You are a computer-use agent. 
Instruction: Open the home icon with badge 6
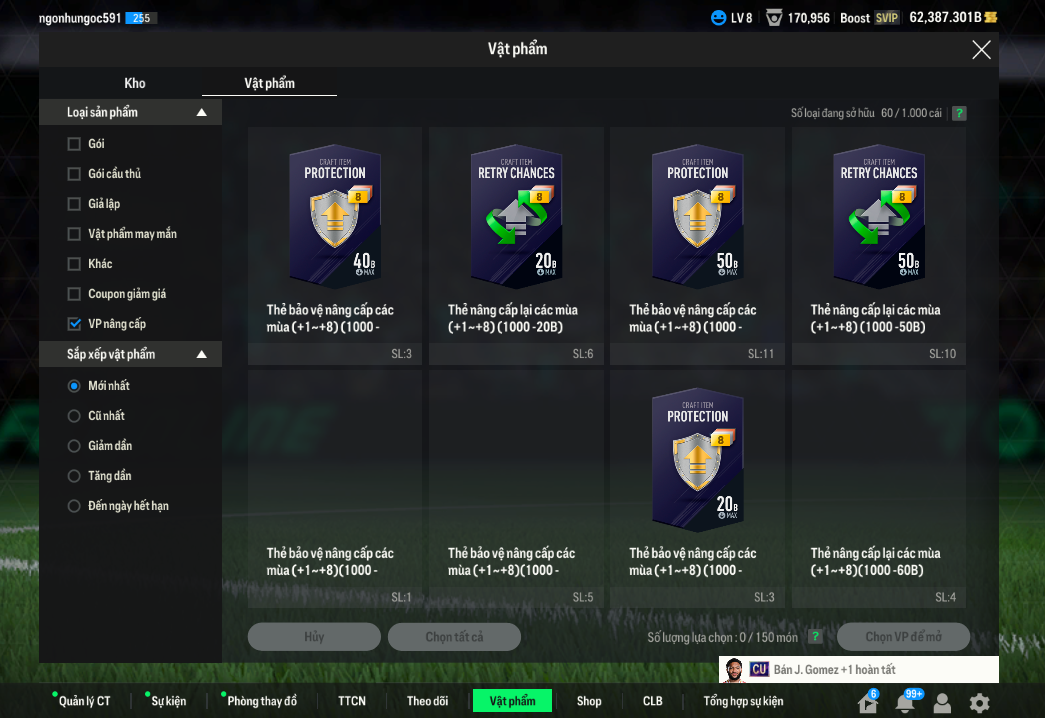pos(868,702)
